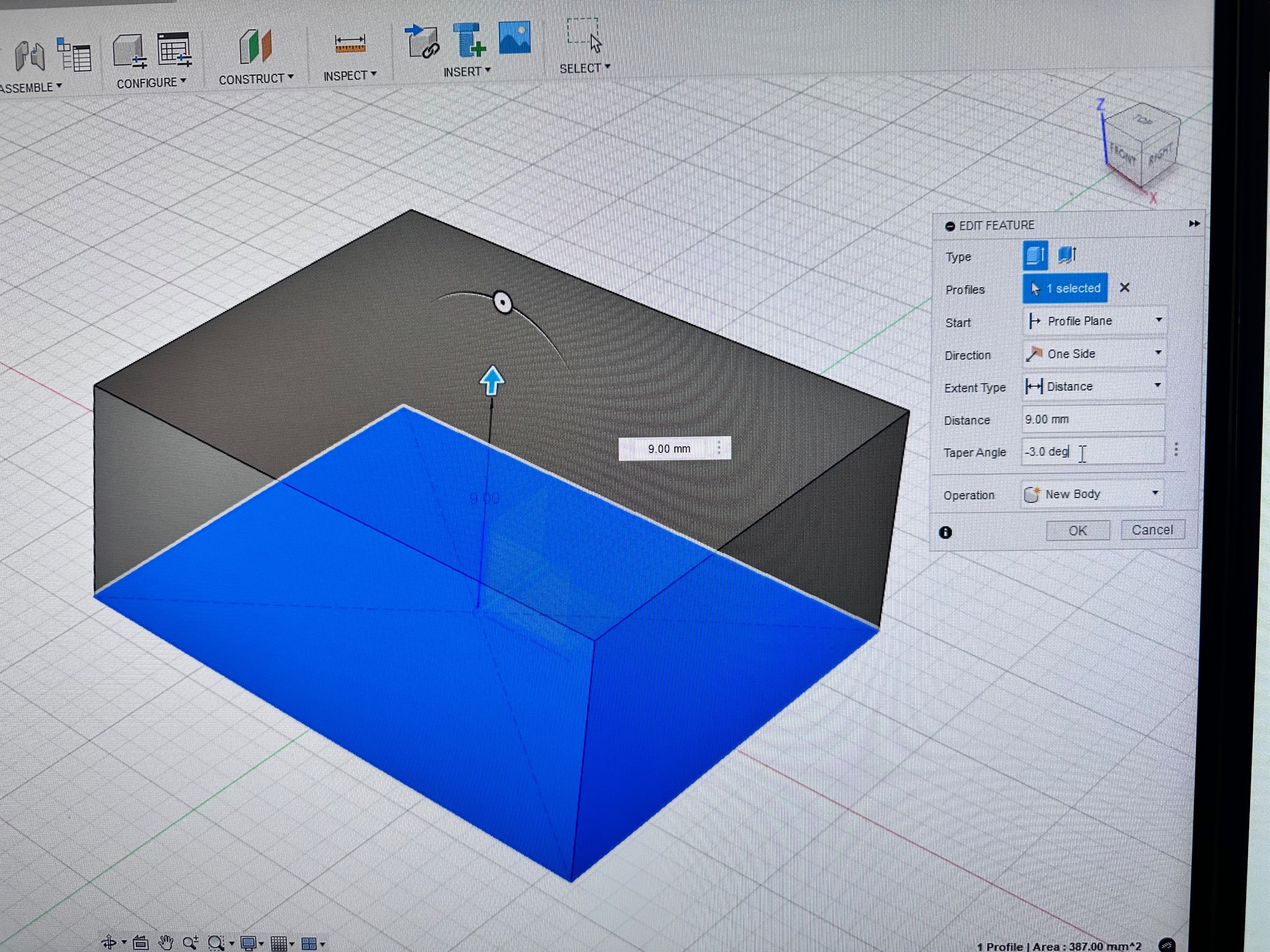Click the Distance input field
Image resolution: width=1270 pixels, height=952 pixels.
tap(1093, 419)
